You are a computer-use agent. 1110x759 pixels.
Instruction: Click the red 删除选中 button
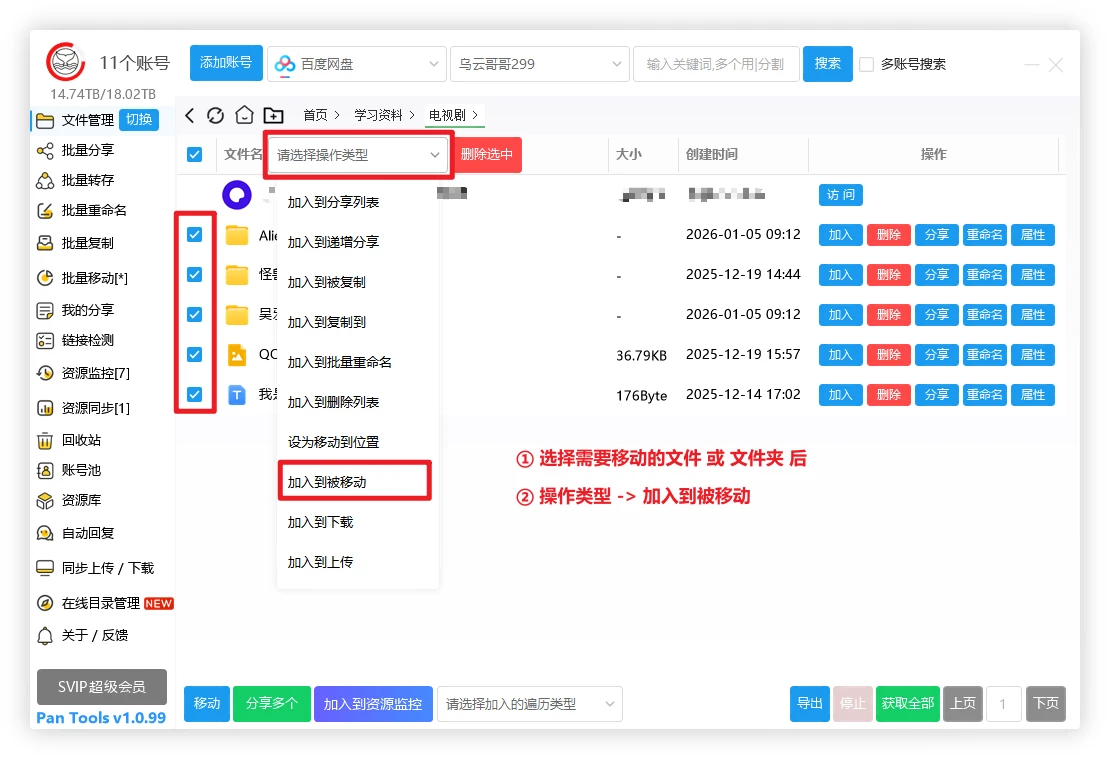(x=487, y=154)
